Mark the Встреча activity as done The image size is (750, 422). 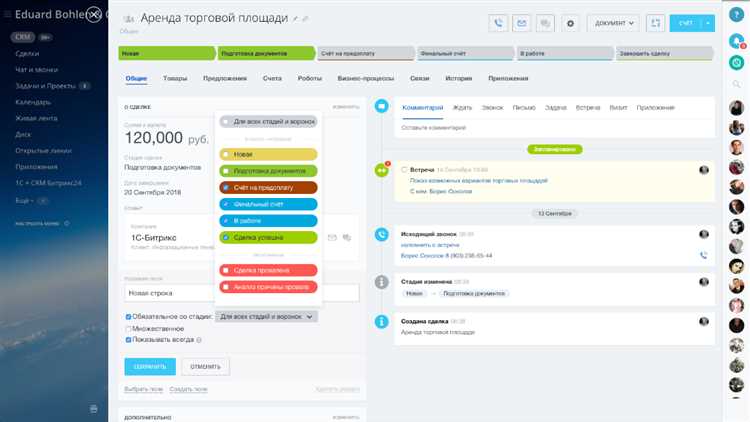[x=404, y=170]
